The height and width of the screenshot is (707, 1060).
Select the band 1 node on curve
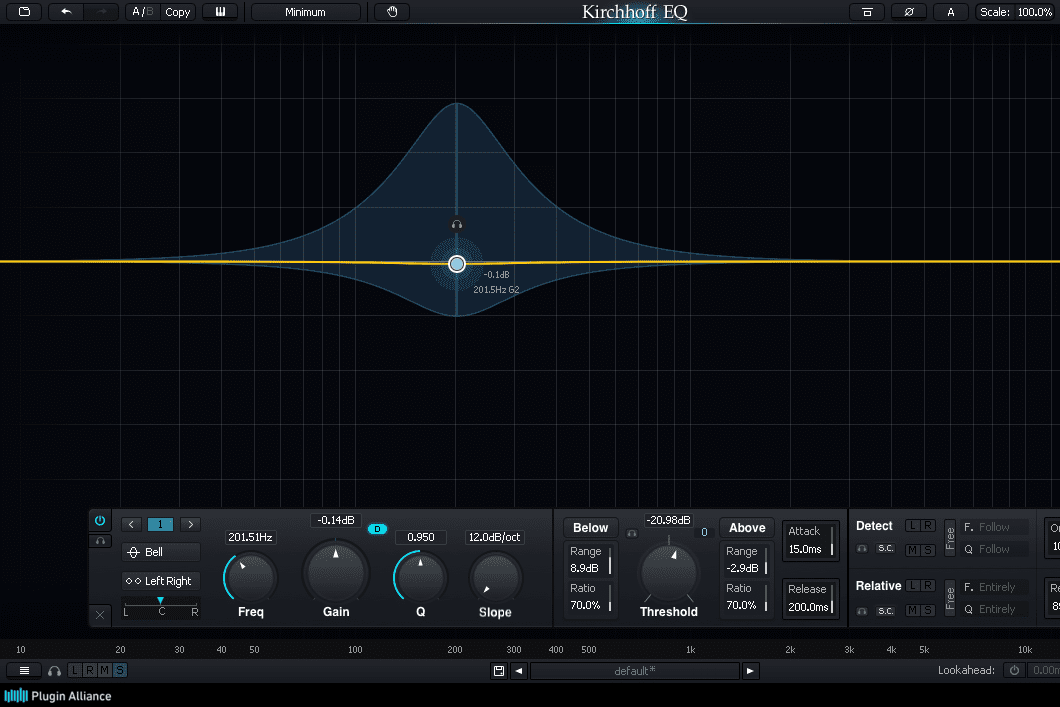(457, 264)
